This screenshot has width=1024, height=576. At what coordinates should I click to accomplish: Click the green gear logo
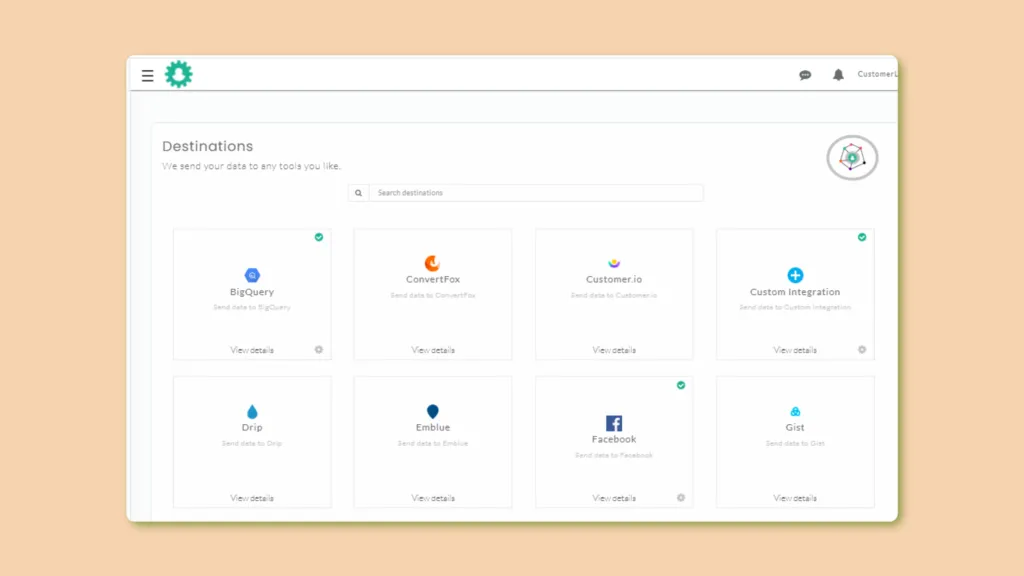tap(178, 74)
